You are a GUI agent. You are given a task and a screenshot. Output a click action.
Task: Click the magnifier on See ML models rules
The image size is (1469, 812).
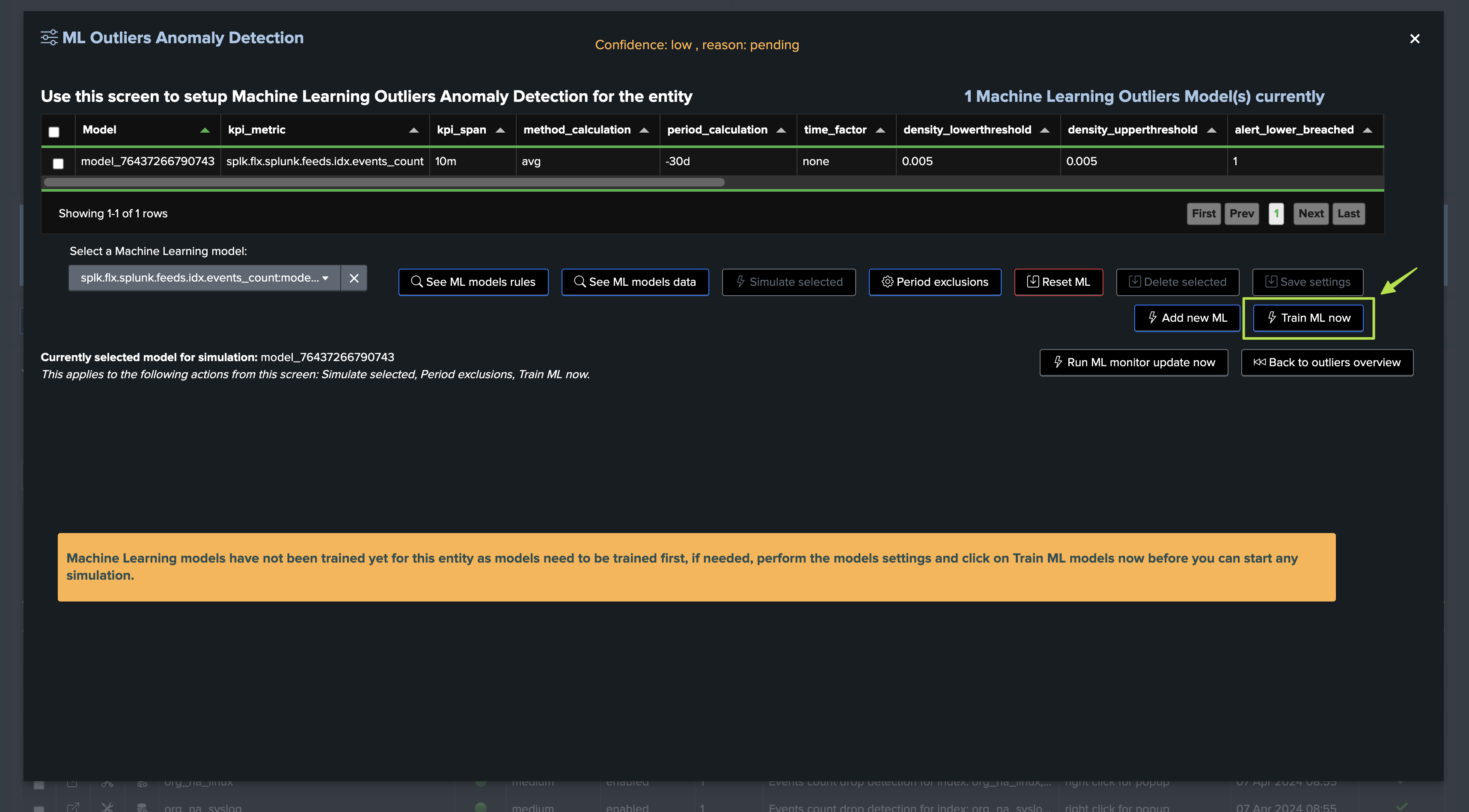coord(416,282)
